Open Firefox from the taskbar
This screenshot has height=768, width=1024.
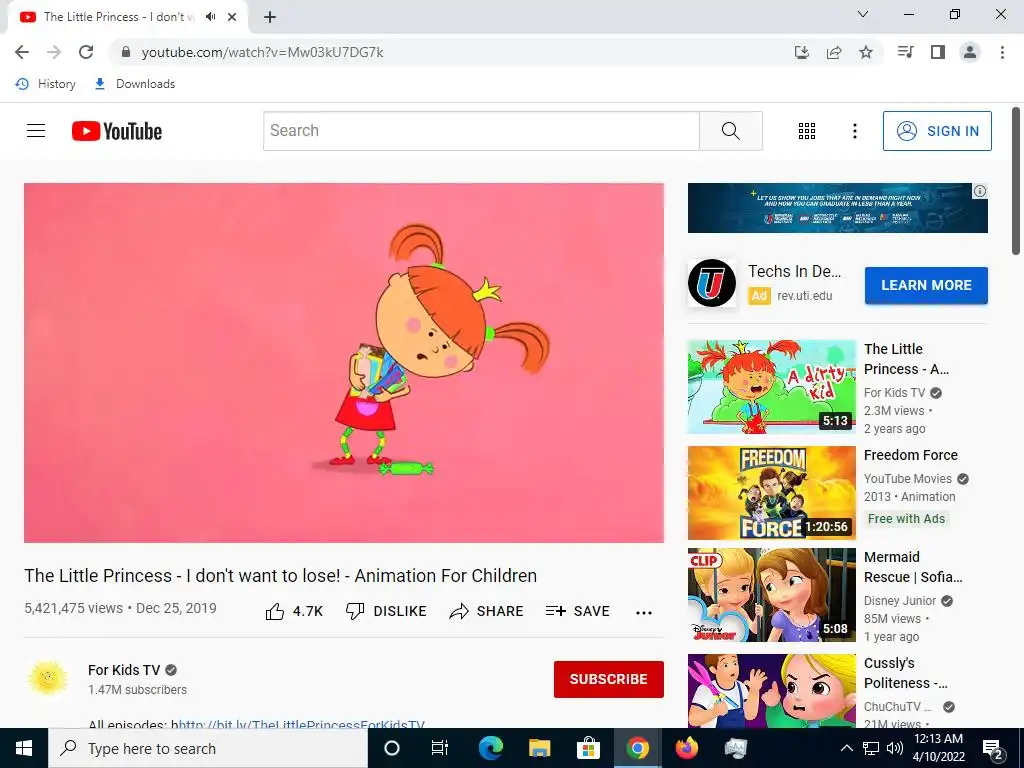point(686,748)
